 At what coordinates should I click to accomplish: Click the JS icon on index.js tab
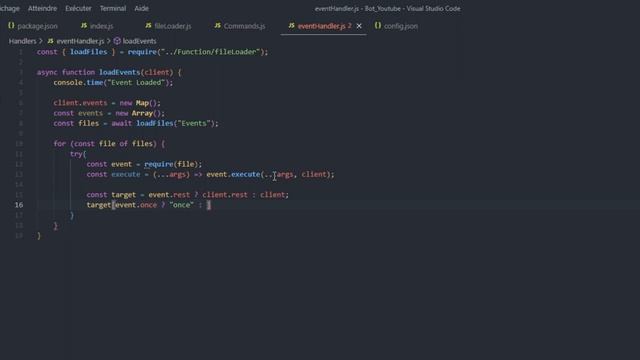click(x=84, y=26)
